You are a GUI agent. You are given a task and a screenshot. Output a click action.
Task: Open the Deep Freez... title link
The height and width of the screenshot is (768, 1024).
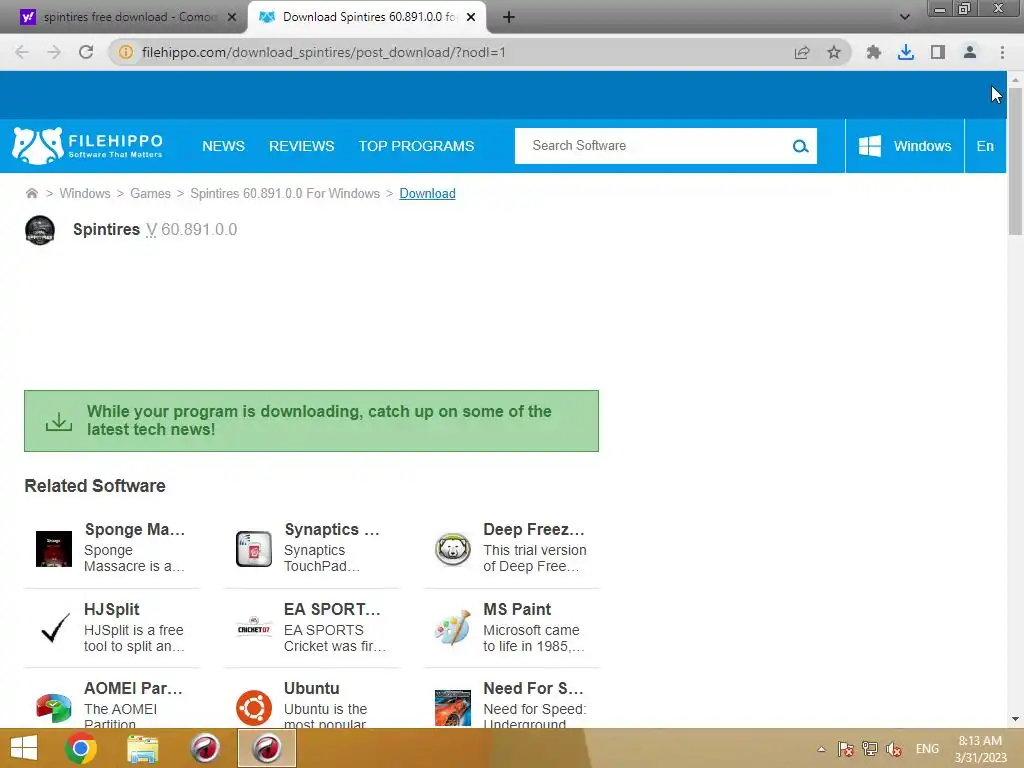pos(534,530)
